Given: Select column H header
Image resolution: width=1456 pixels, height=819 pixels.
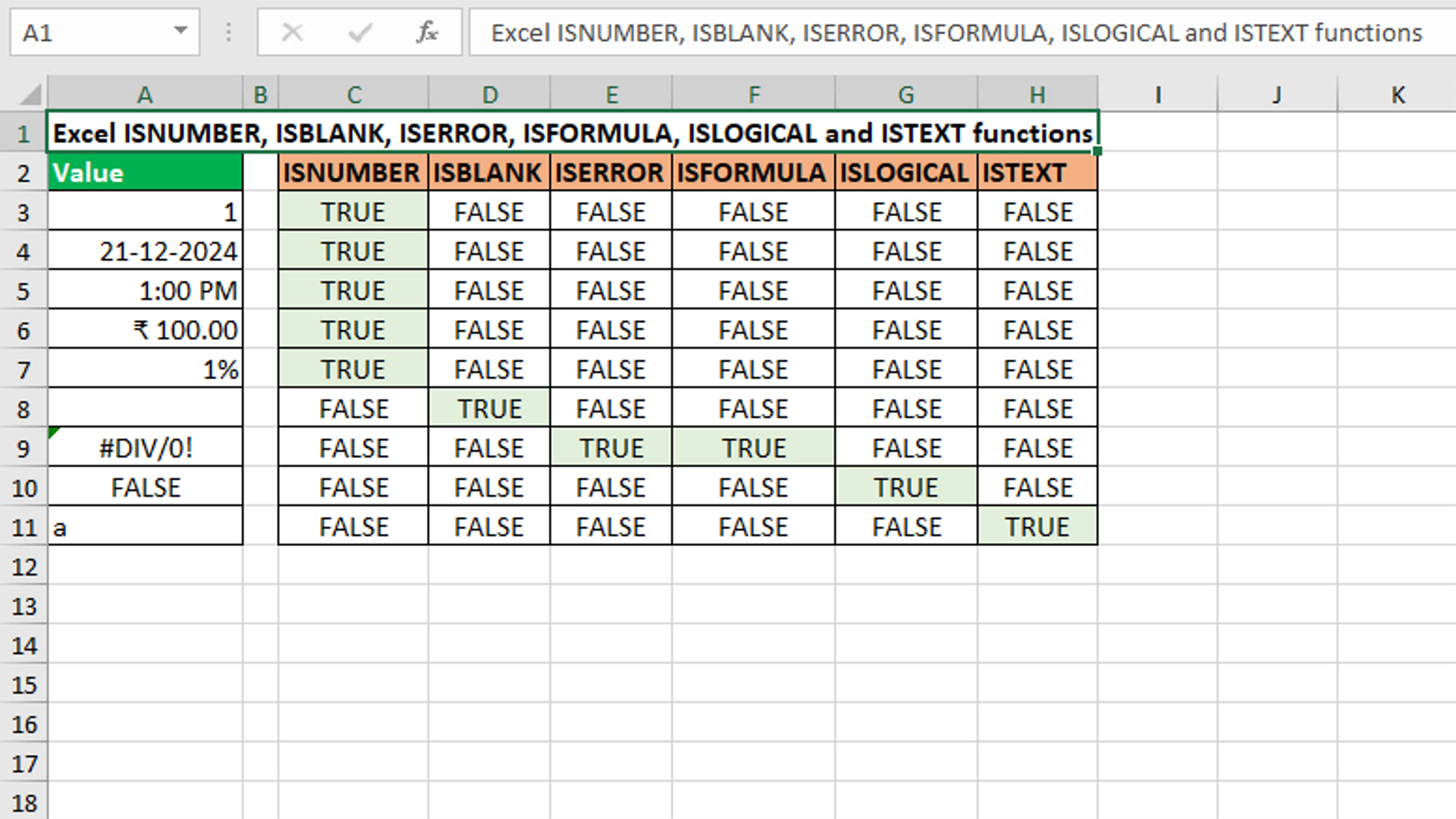Looking at the screenshot, I should click(1037, 95).
